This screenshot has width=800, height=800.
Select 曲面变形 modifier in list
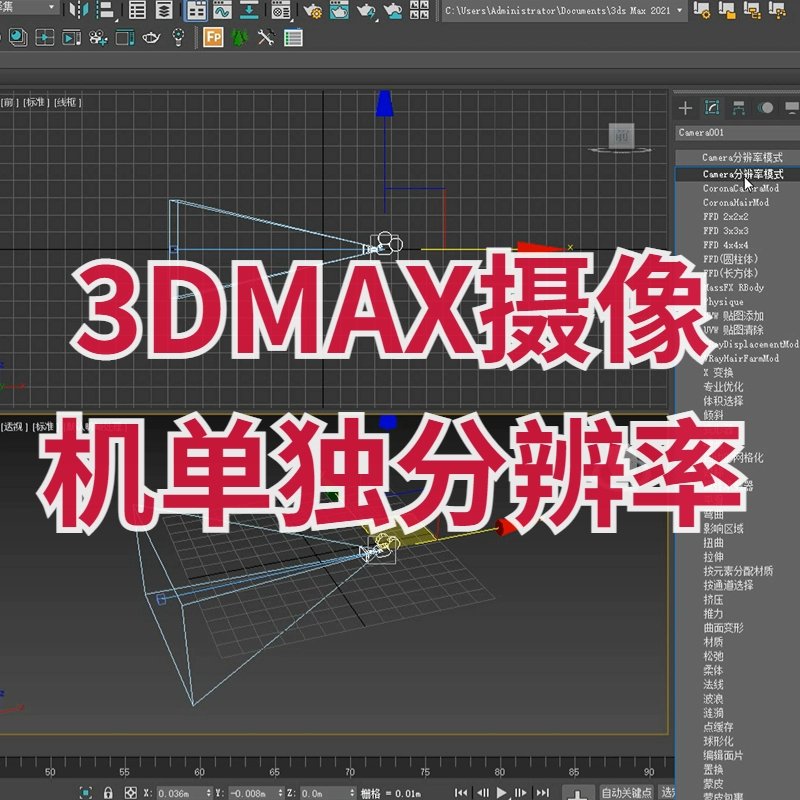(x=723, y=628)
